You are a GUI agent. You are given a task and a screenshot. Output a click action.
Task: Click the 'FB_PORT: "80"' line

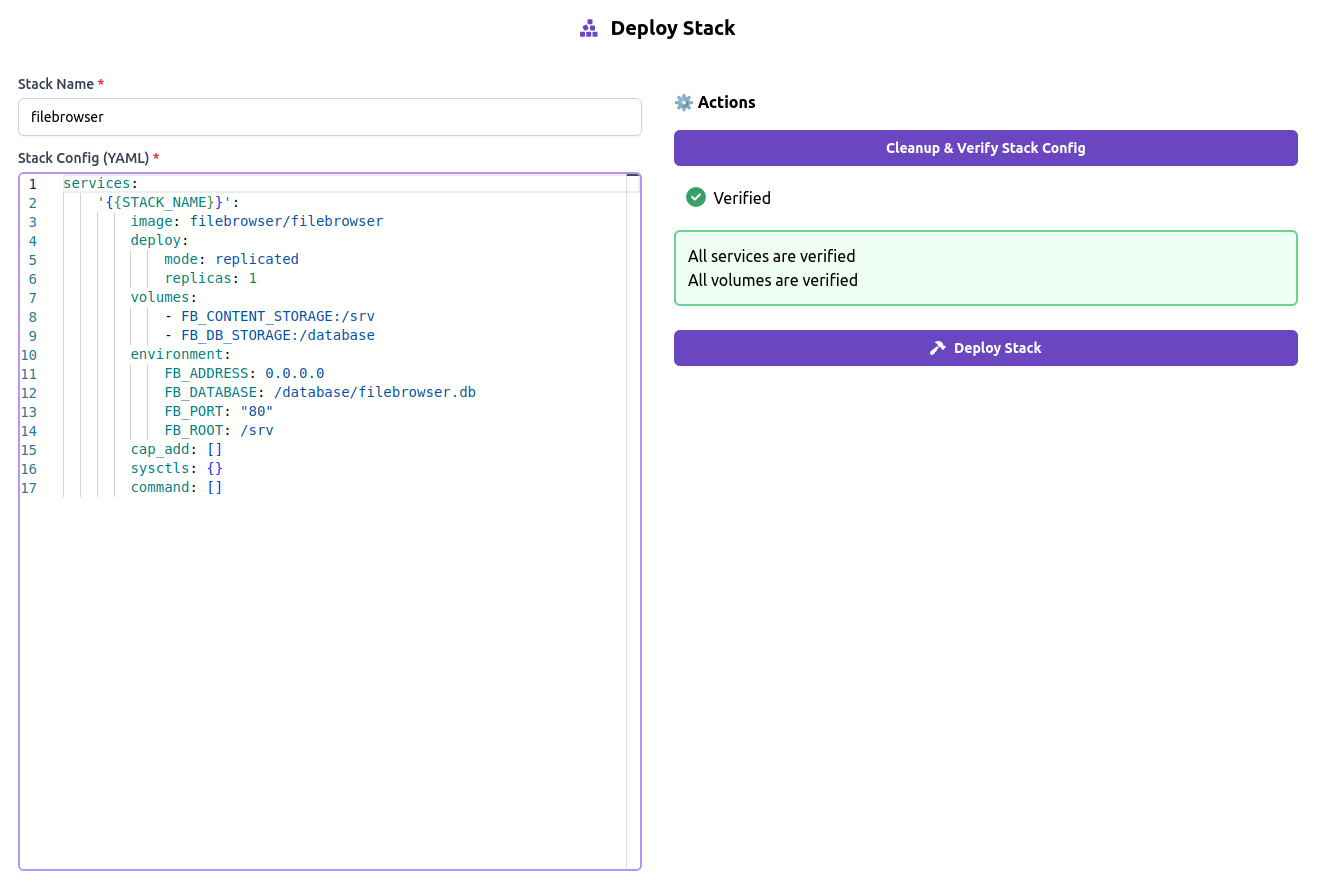pyautogui.click(x=219, y=411)
